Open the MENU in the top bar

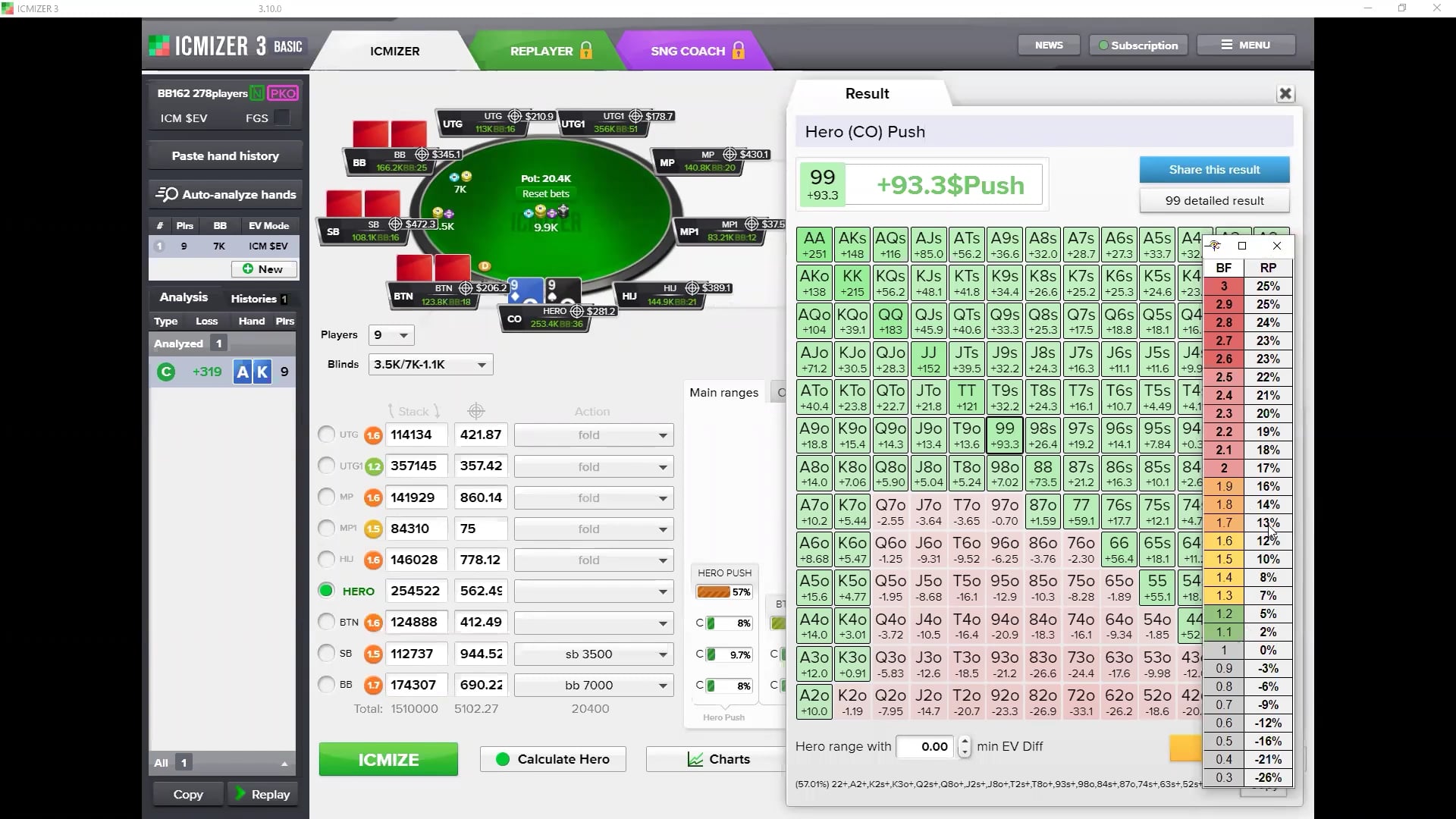coord(1245,45)
